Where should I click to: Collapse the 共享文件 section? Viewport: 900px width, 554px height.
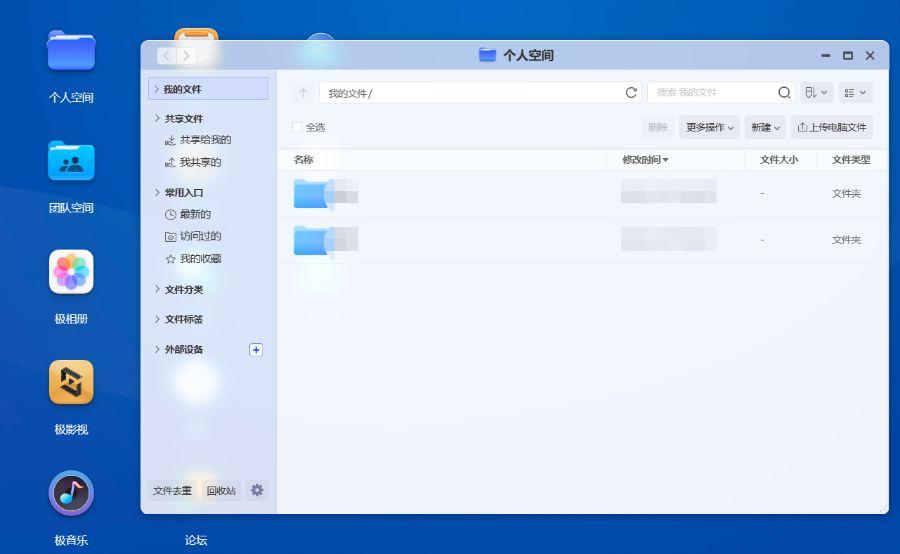(x=157, y=118)
